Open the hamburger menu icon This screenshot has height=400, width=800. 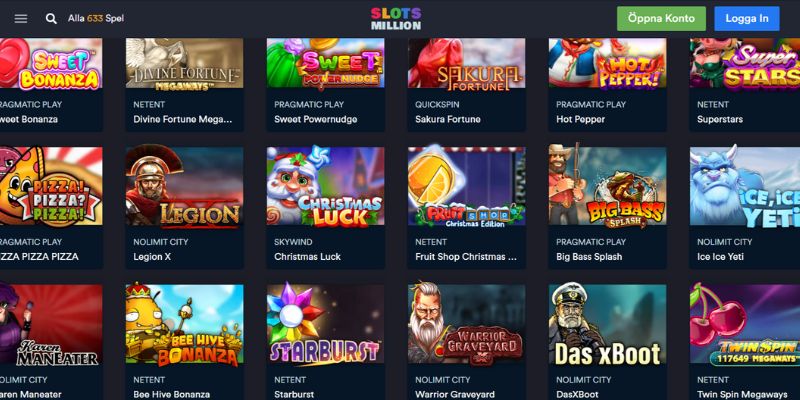pos(21,19)
